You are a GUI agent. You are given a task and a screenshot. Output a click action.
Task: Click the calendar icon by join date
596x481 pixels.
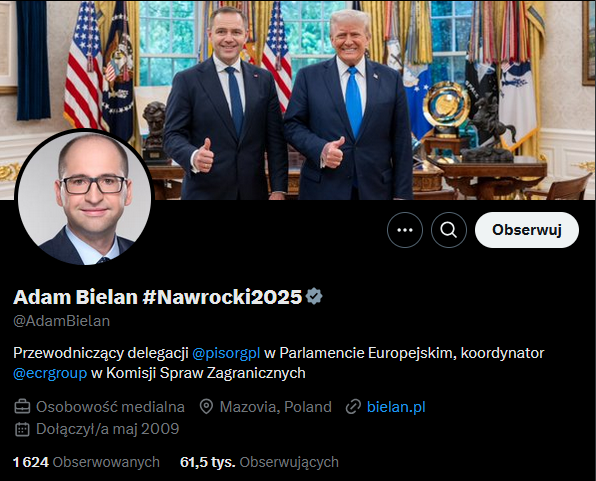[22, 429]
